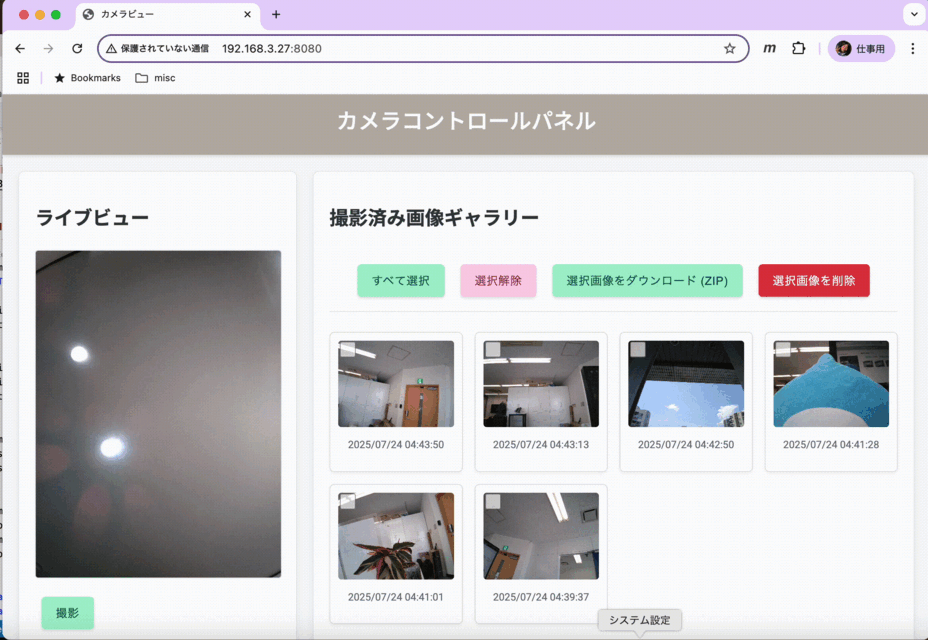Open the misc bookmarks folder
This screenshot has height=640, width=928.
tap(155, 77)
